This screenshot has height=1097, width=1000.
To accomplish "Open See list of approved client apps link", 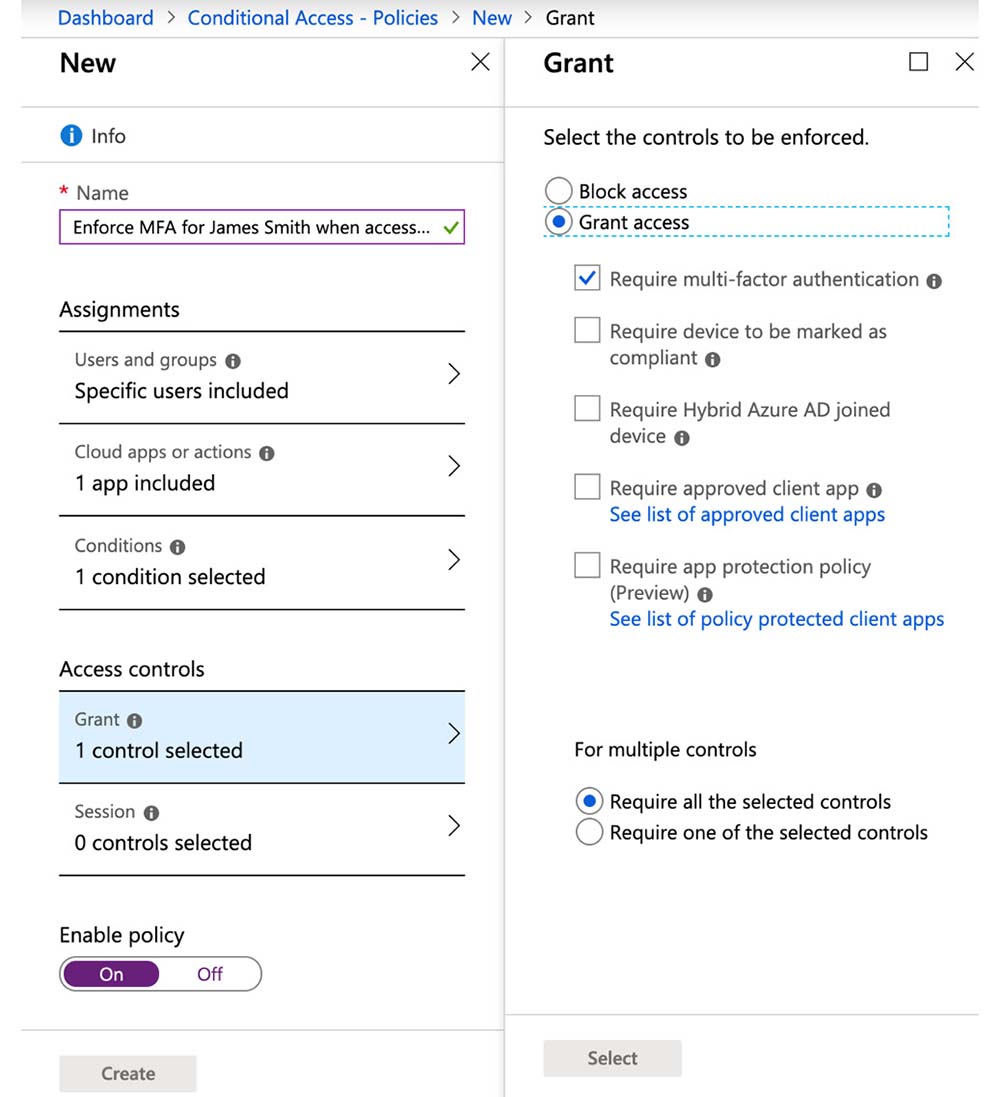I will [x=747, y=515].
